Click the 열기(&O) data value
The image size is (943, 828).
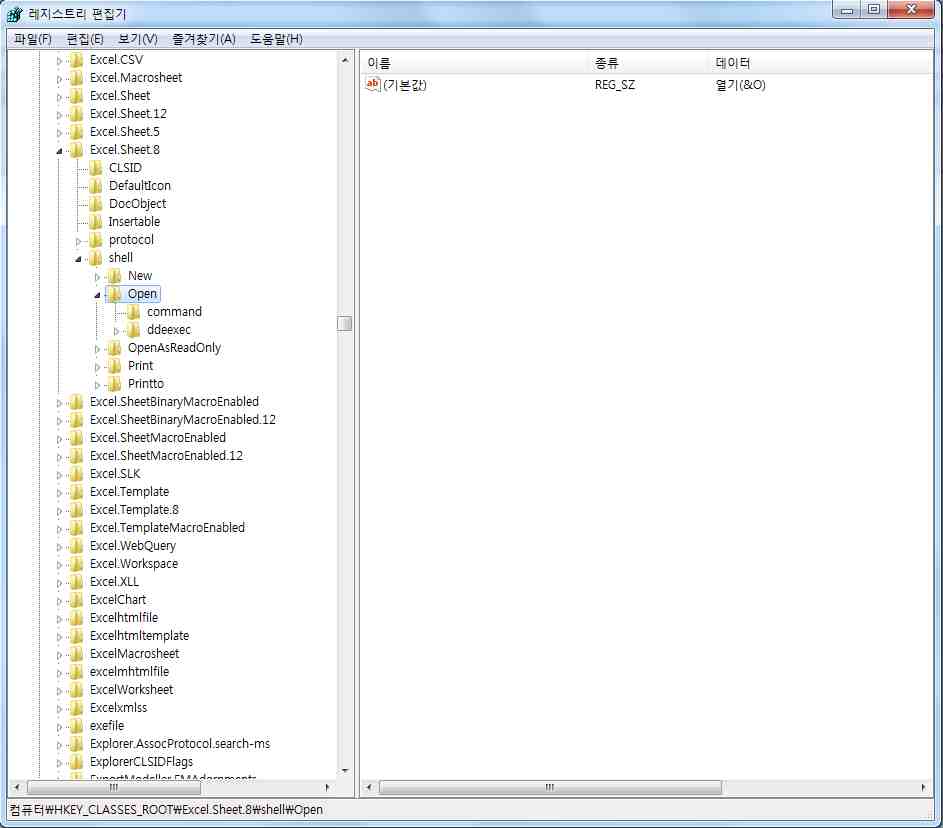coord(740,85)
